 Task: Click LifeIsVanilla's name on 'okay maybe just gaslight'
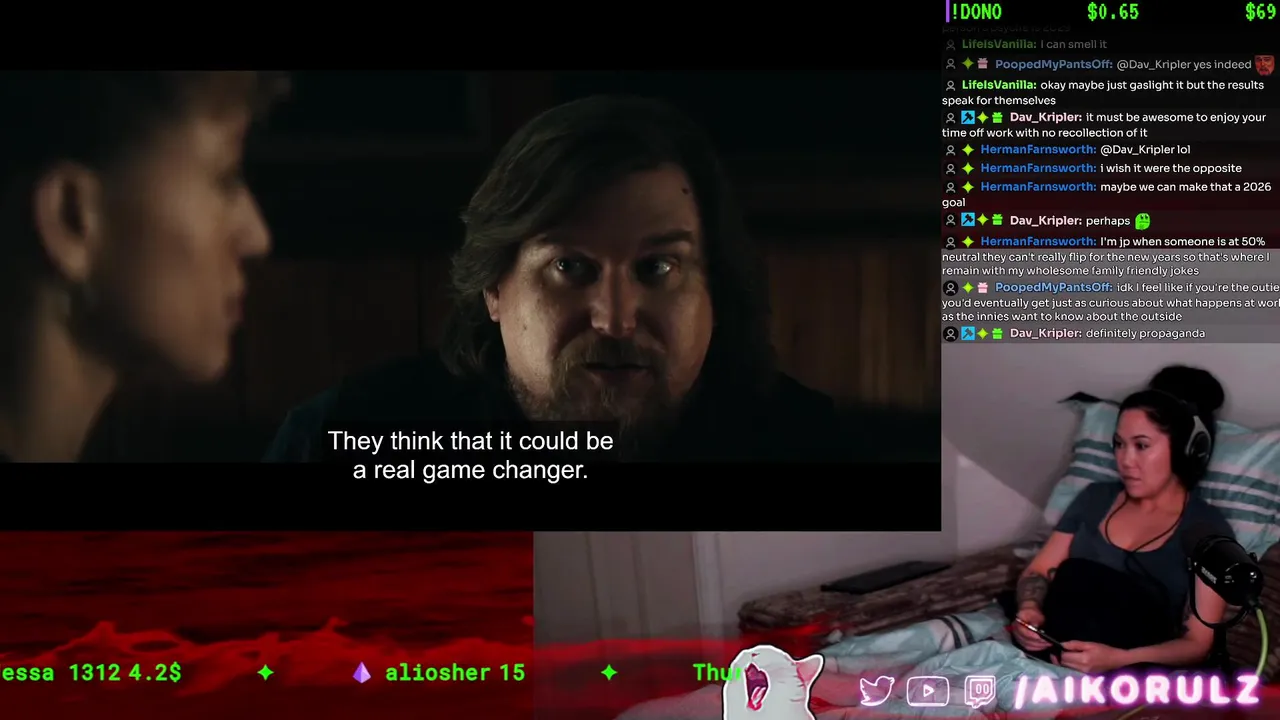998,85
